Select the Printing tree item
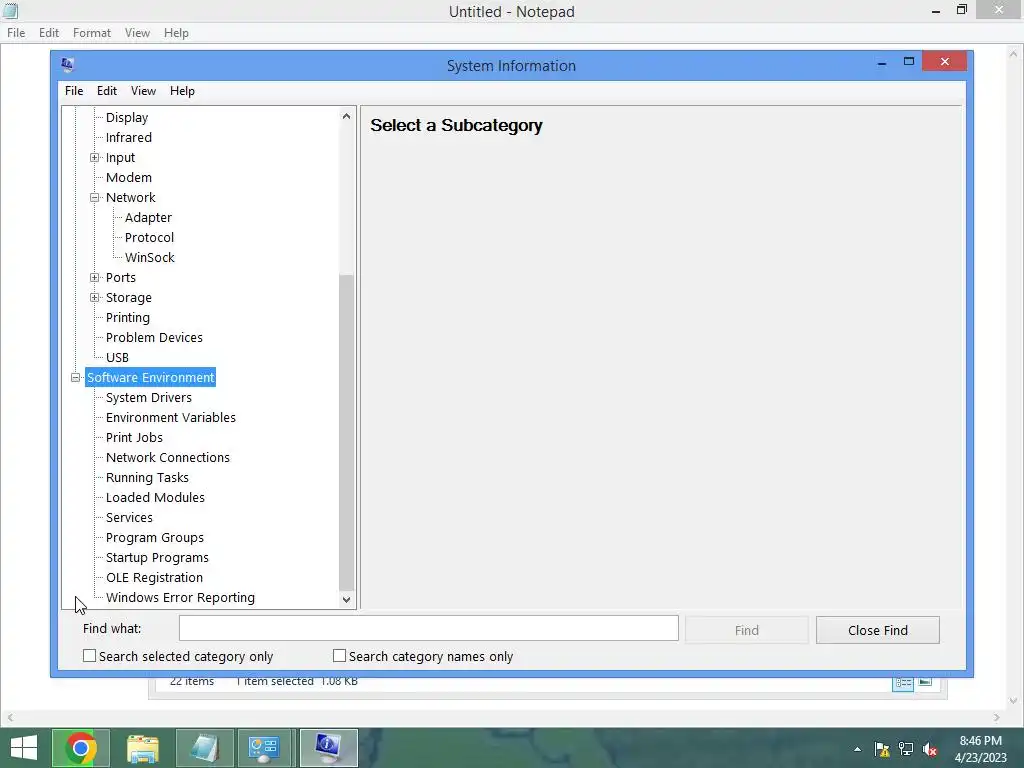This screenshot has width=1024, height=768. (127, 317)
